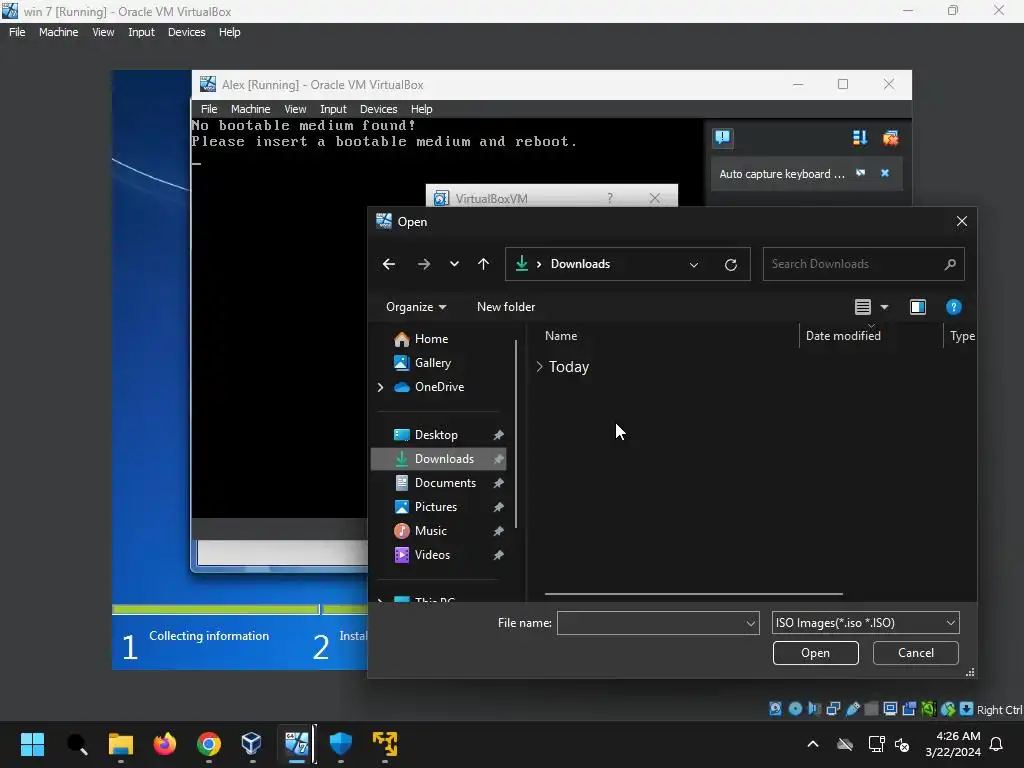
Task: Click the shared folders status bar icon
Action: pyautogui.click(x=871, y=709)
